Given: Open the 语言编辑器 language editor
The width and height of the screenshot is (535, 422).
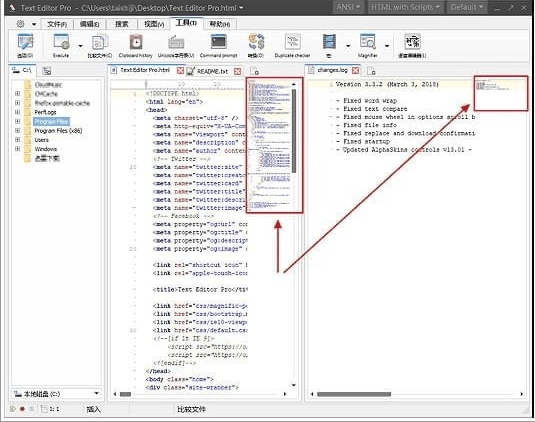Looking at the screenshot, I should (412, 45).
